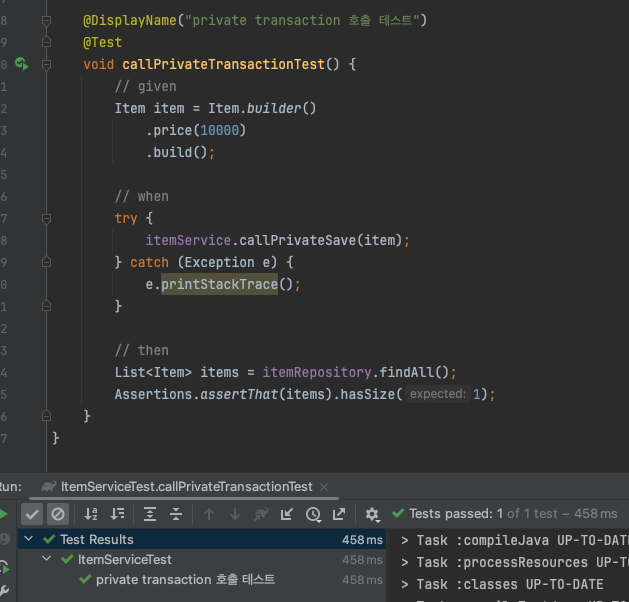Viewport: 629px width, 602px height.
Task: Click the // given comment
Action: (146, 86)
